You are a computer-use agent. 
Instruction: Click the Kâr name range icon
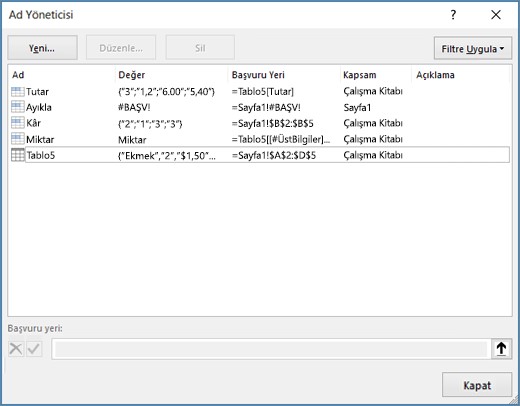pos(18,123)
